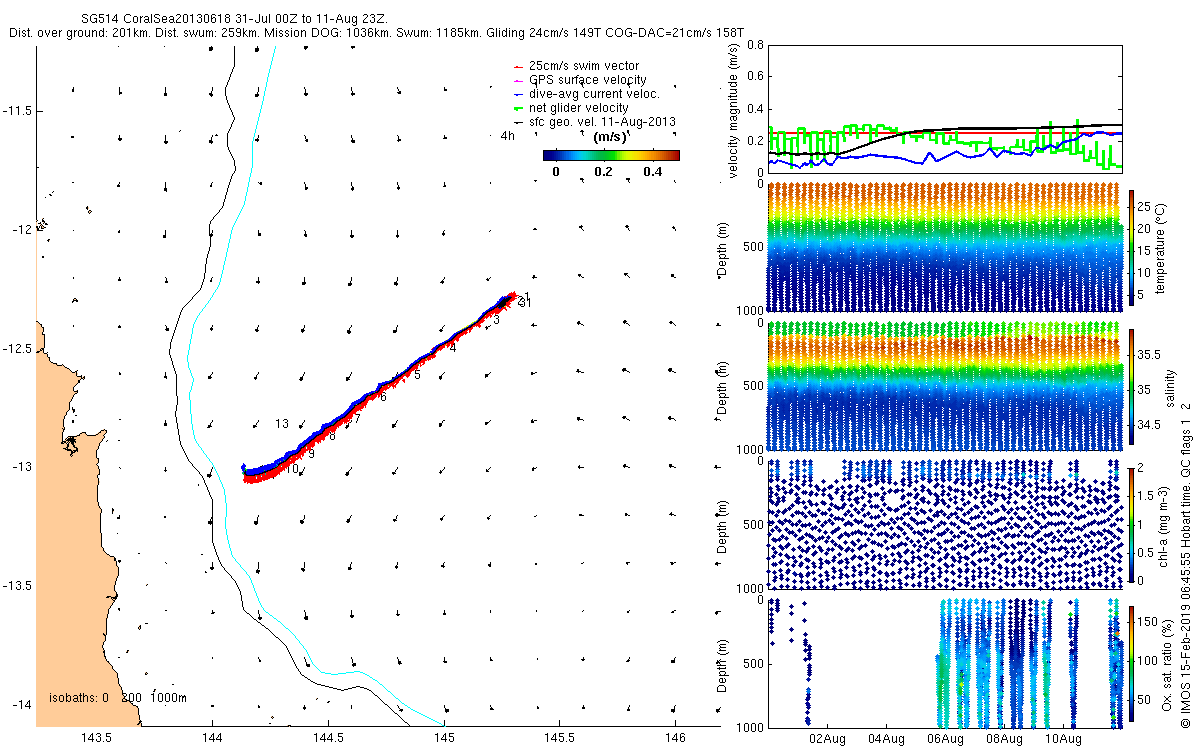Click the 'salinity' colorbar label
The image size is (1200, 750).
point(1169,388)
